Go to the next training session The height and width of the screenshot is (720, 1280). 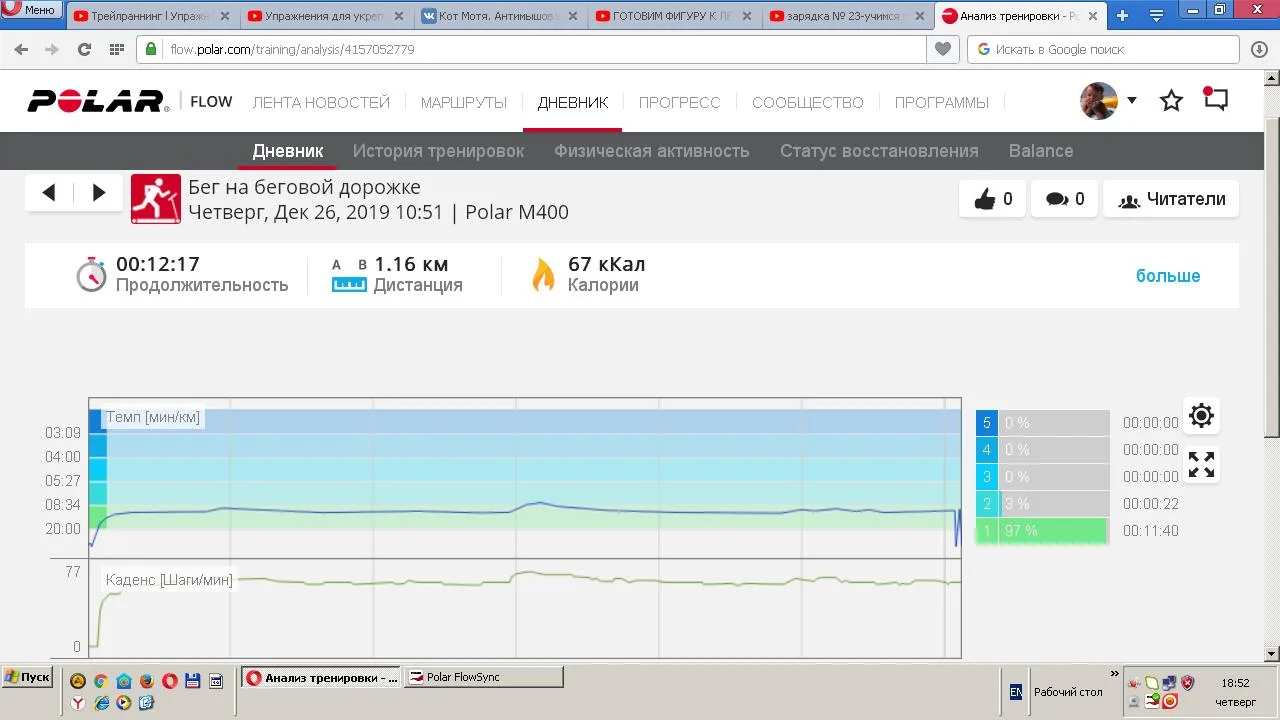[x=99, y=193]
